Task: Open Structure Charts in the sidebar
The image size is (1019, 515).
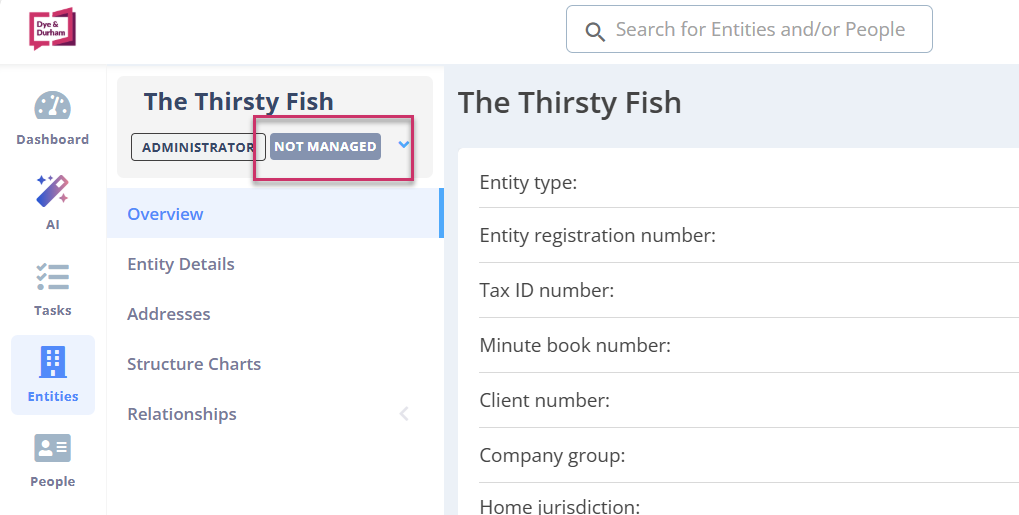Action: [194, 364]
